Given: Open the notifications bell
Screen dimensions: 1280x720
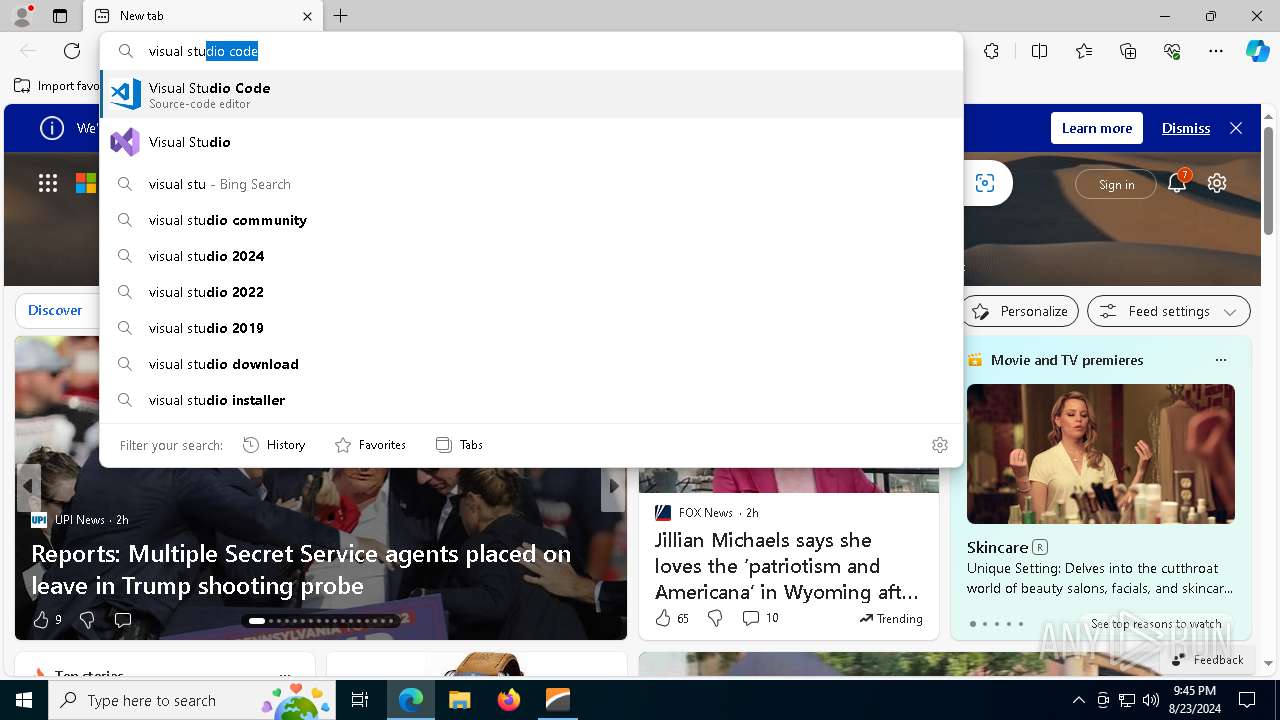Looking at the screenshot, I should (x=1177, y=183).
